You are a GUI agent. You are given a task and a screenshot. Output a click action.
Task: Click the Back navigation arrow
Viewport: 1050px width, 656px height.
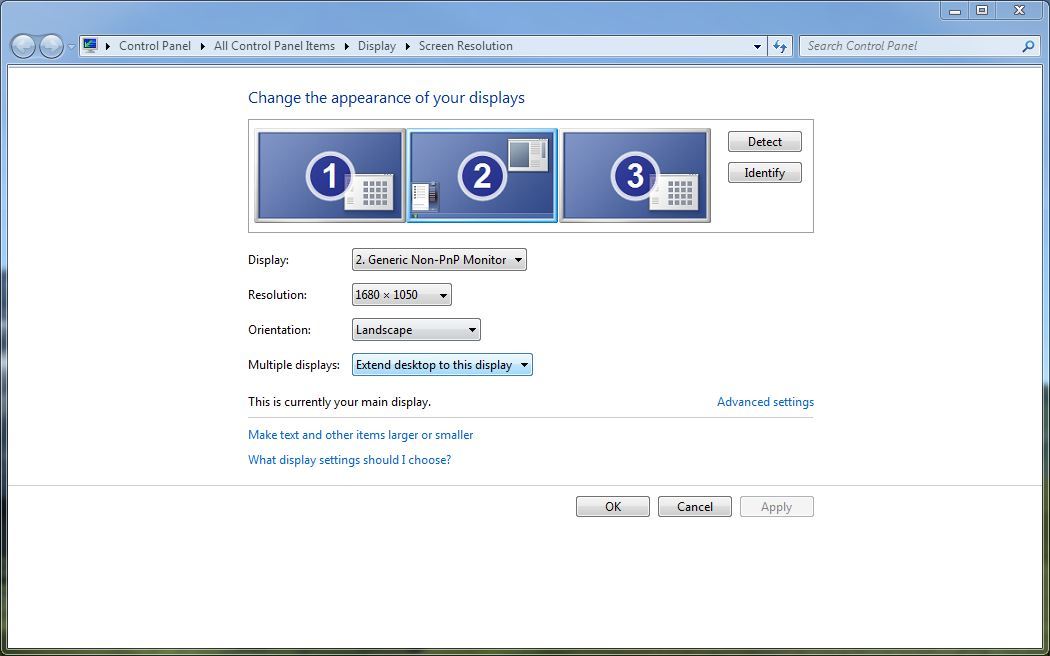click(23, 46)
